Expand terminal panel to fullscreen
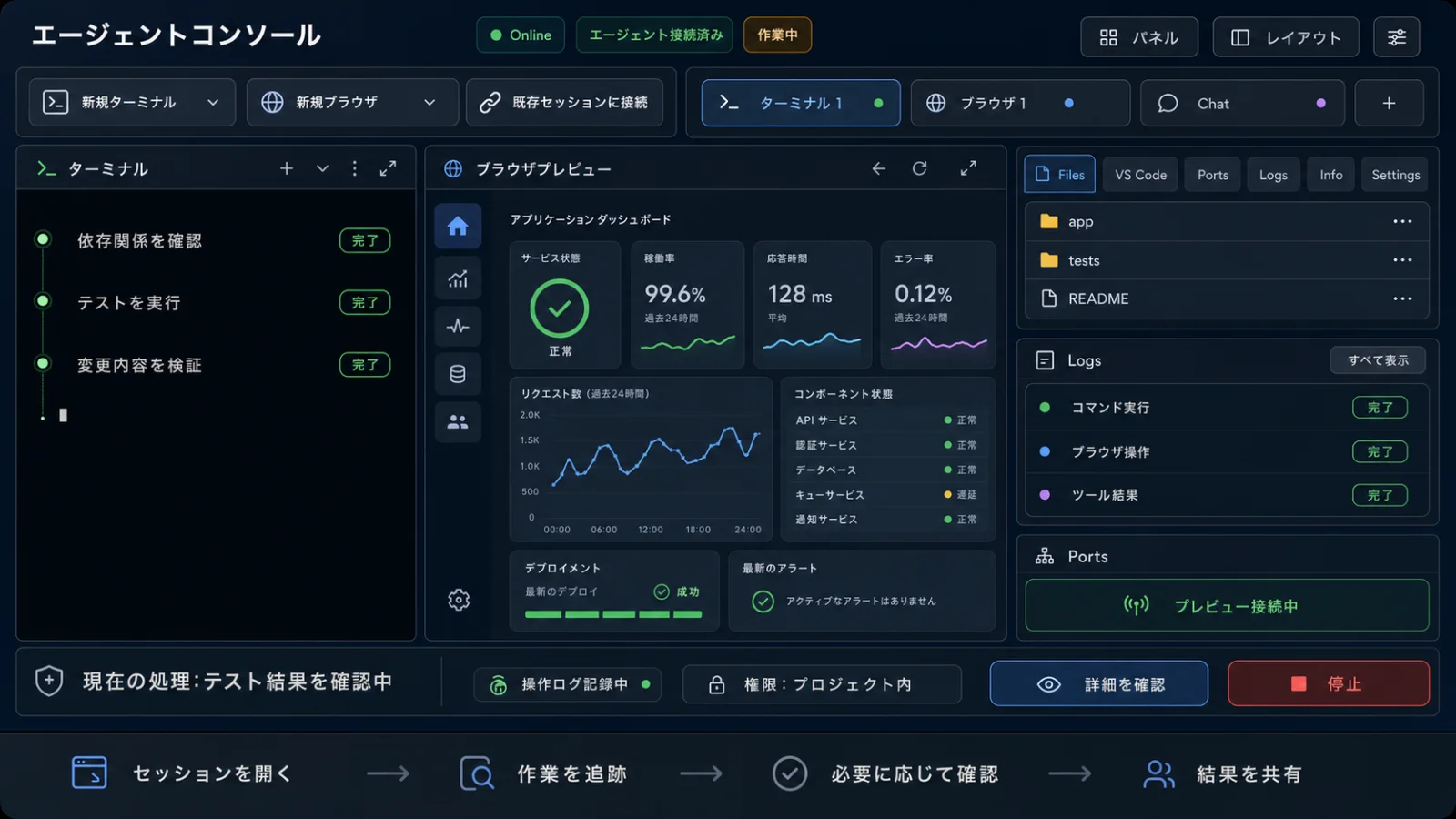Screen dimensions: 1456x819 pyautogui.click(x=388, y=168)
